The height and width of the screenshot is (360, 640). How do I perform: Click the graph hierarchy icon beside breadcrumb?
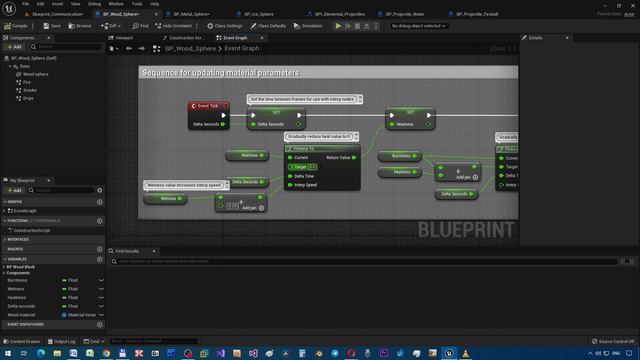click(x=156, y=49)
